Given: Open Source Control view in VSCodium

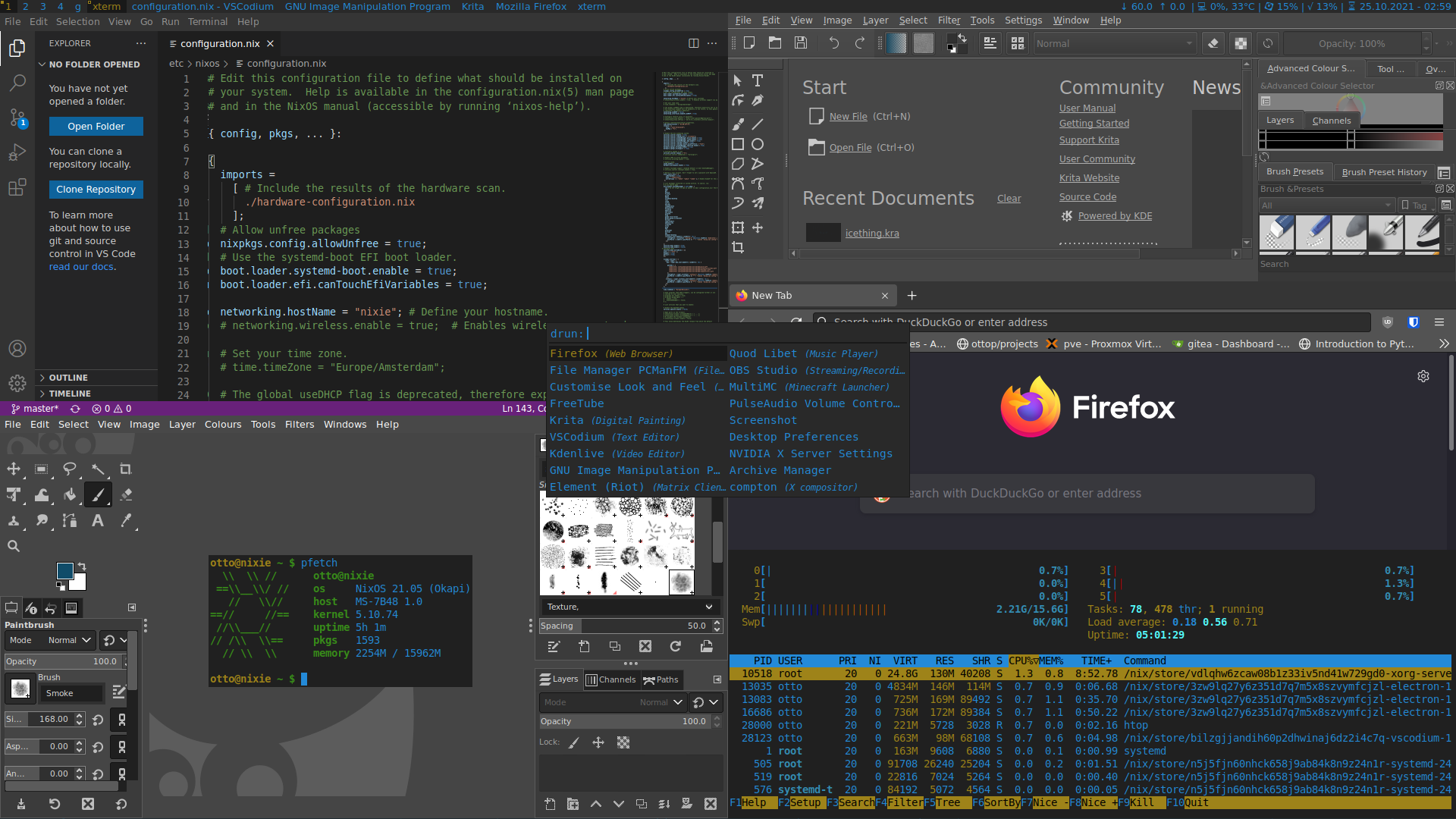Looking at the screenshot, I should coord(17,118).
